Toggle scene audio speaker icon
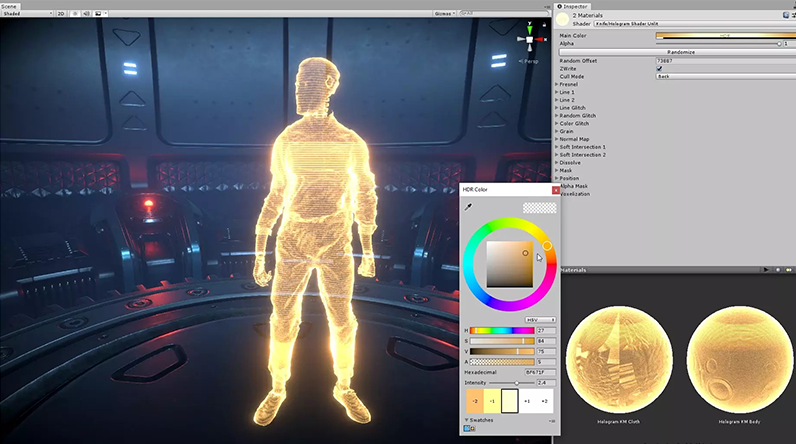796x444 pixels. point(86,14)
